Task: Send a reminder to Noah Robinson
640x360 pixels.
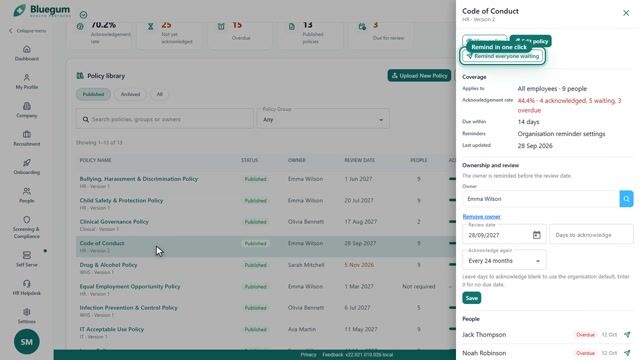Action: pyautogui.click(x=627, y=353)
